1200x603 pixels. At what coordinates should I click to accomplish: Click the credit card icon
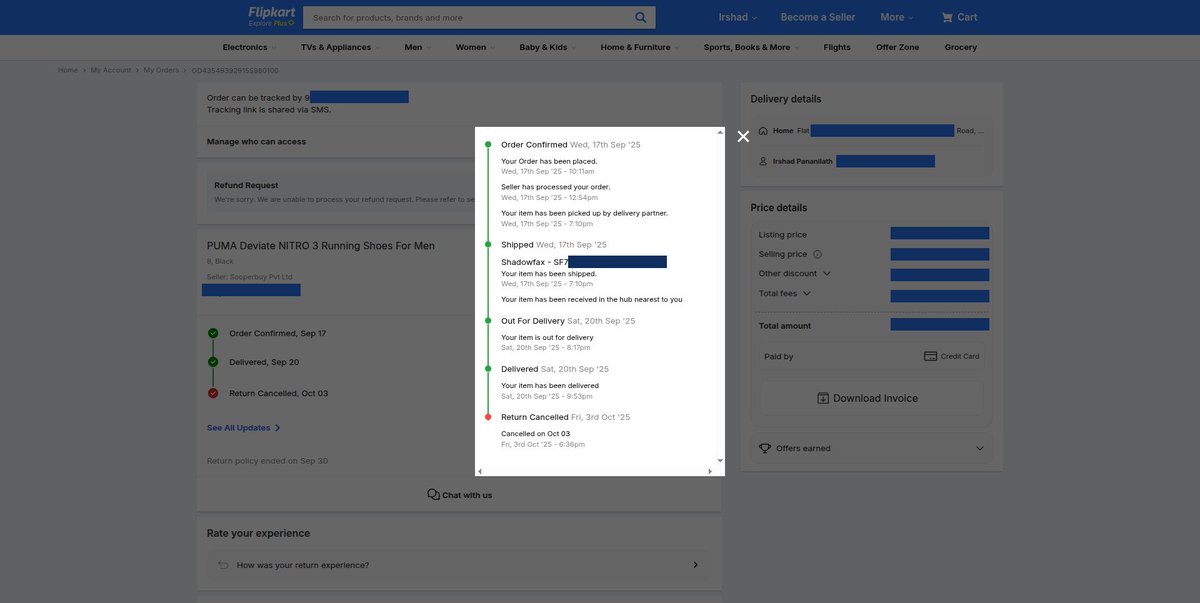tap(930, 356)
